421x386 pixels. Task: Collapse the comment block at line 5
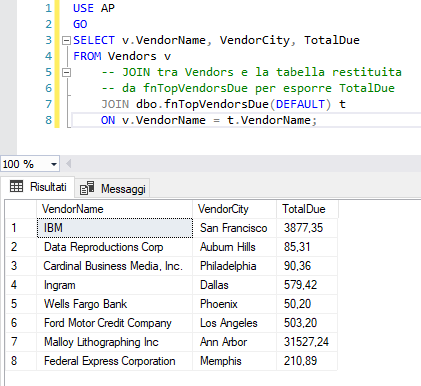67,72
